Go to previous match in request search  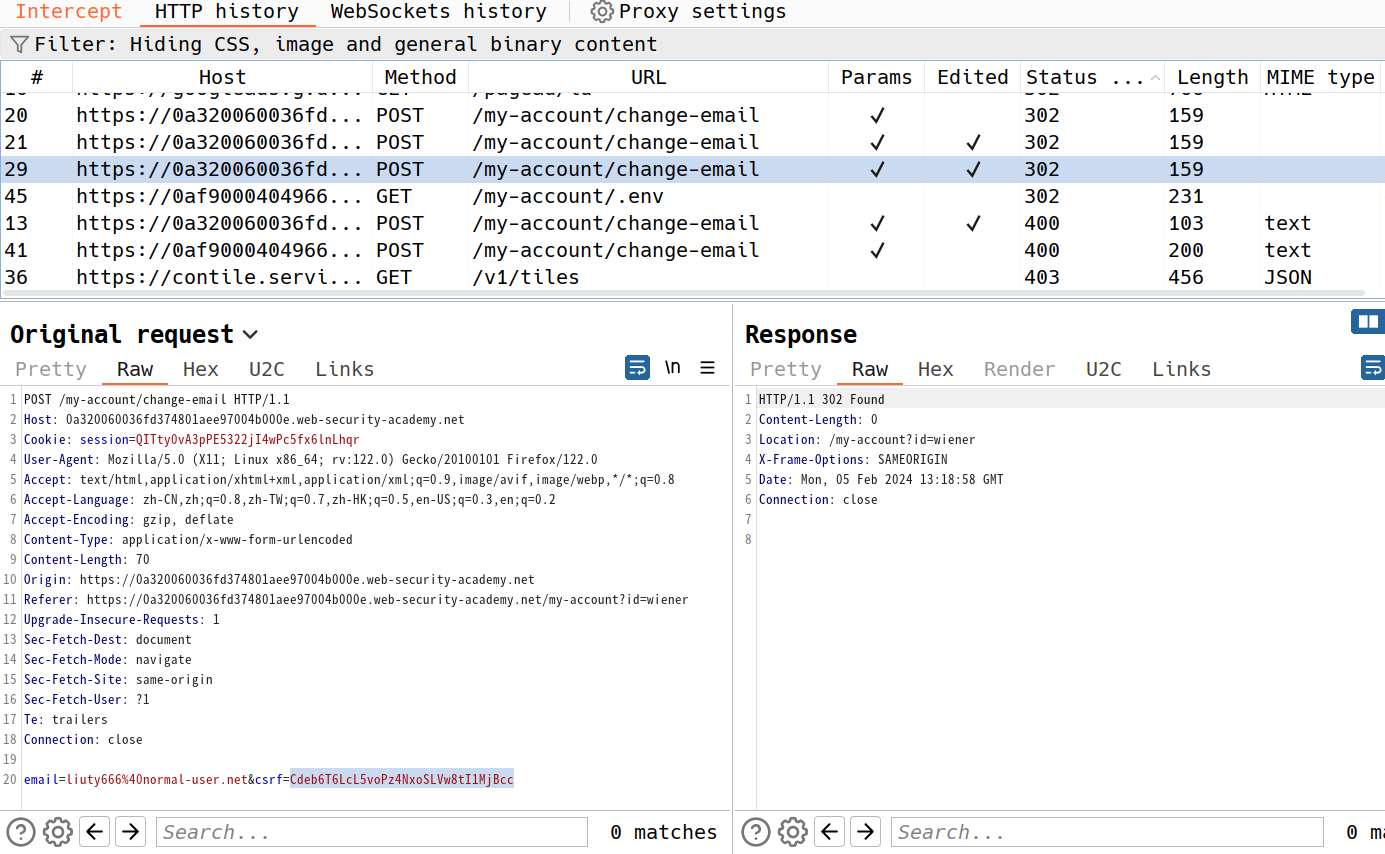(x=94, y=831)
